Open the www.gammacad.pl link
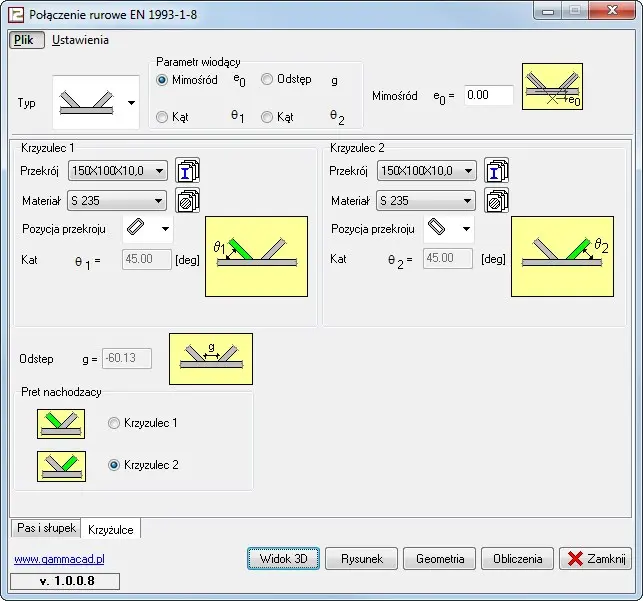 tap(59, 560)
